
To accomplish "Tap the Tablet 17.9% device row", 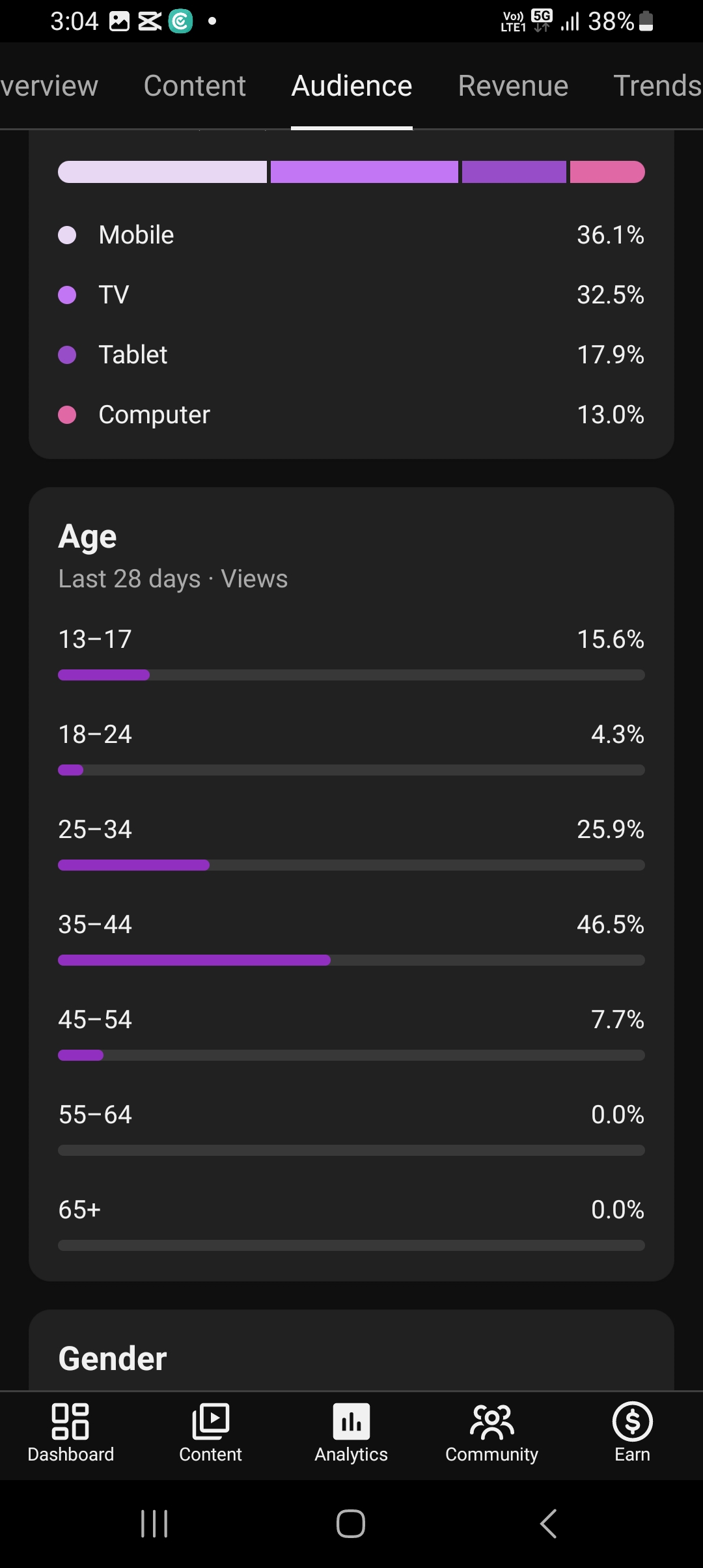I will point(351,355).
